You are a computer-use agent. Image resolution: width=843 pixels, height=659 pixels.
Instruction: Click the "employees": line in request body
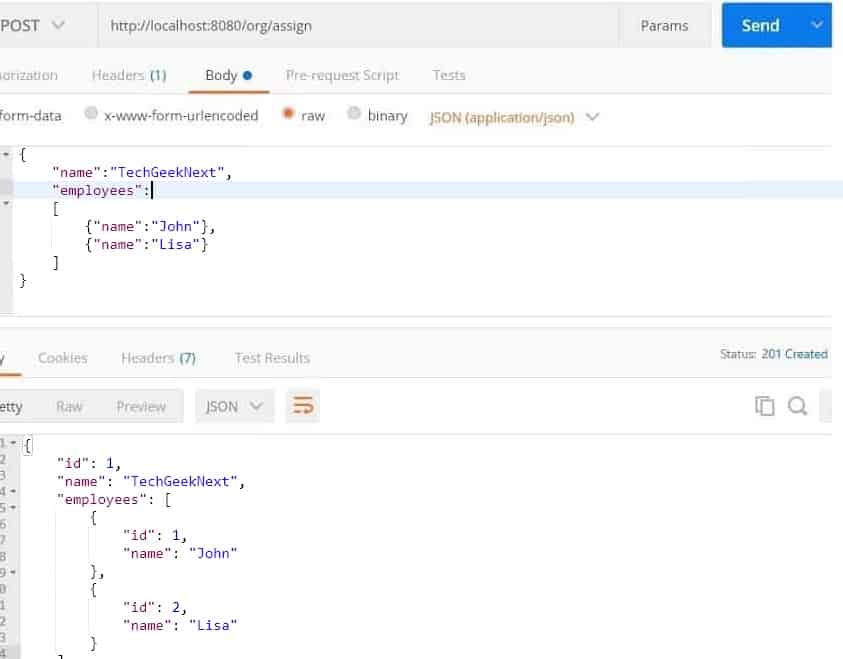pos(102,190)
